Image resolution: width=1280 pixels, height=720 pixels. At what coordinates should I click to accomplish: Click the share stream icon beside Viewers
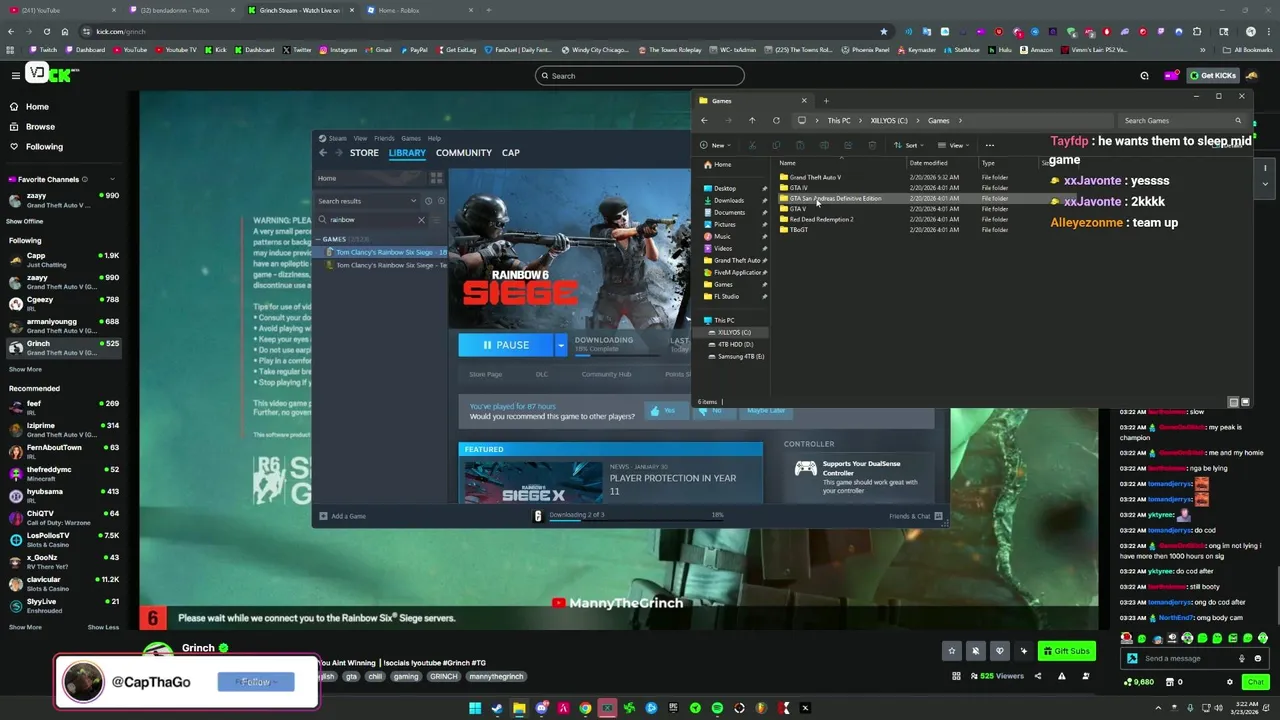pos(1037,676)
